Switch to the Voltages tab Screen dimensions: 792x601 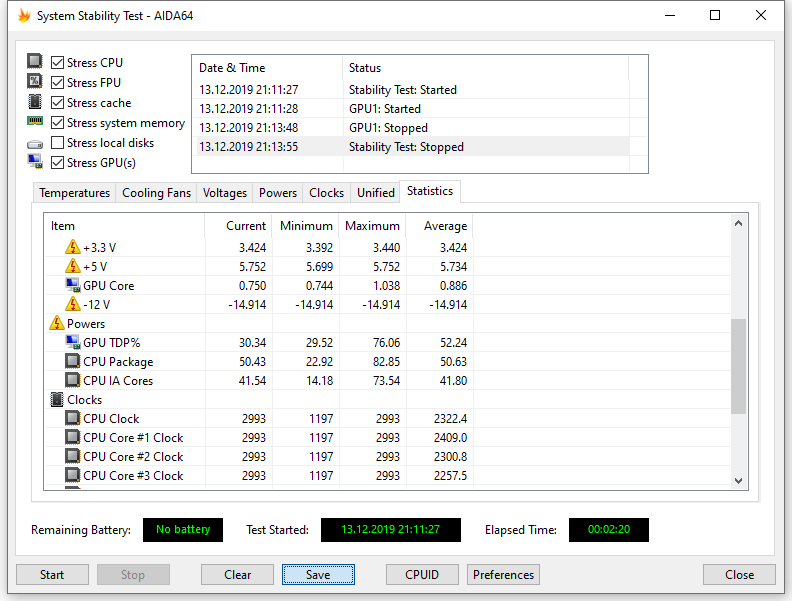pyautogui.click(x=225, y=193)
